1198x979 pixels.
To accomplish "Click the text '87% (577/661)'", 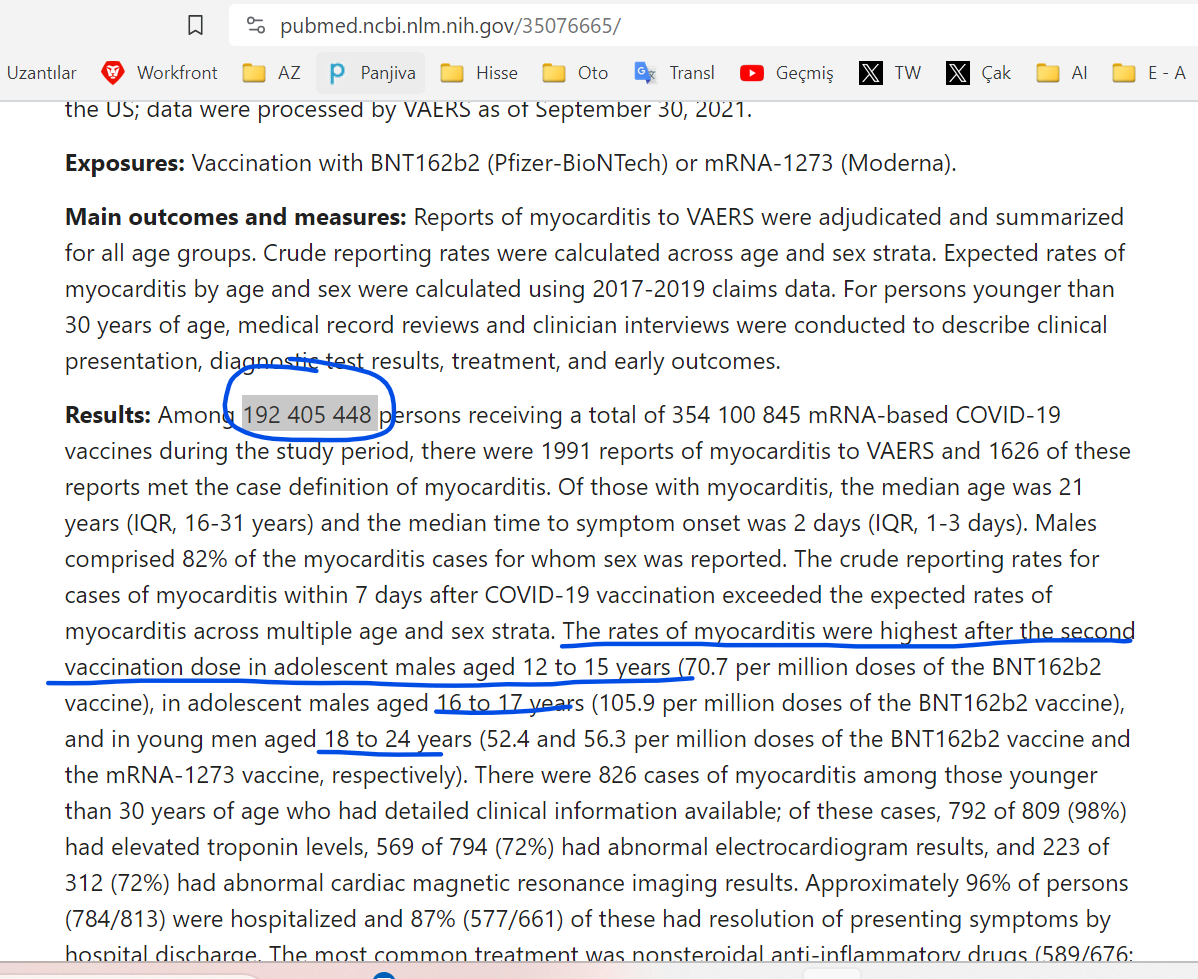I will point(487,919).
